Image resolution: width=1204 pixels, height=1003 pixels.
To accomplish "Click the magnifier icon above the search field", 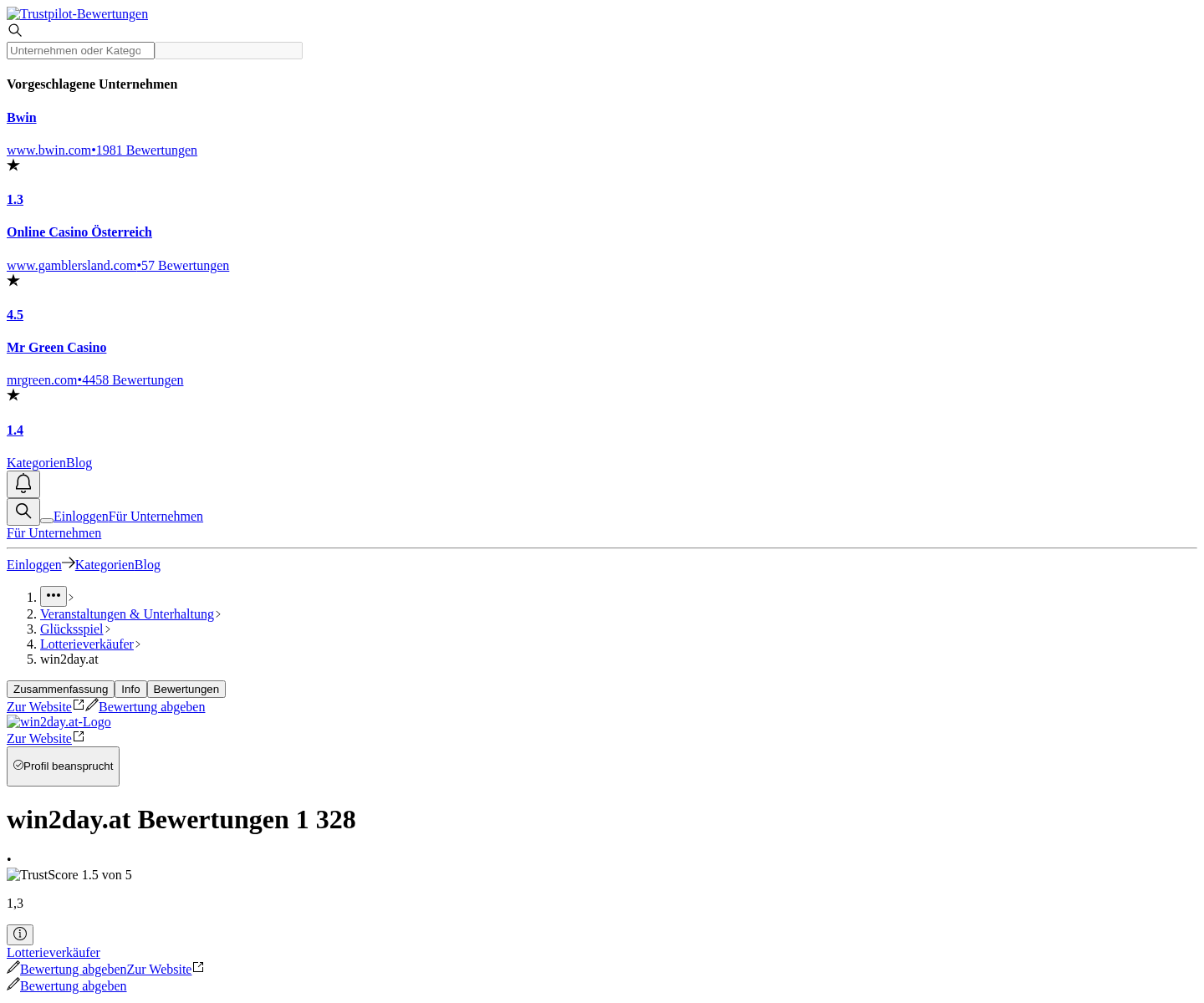I will coord(15,31).
